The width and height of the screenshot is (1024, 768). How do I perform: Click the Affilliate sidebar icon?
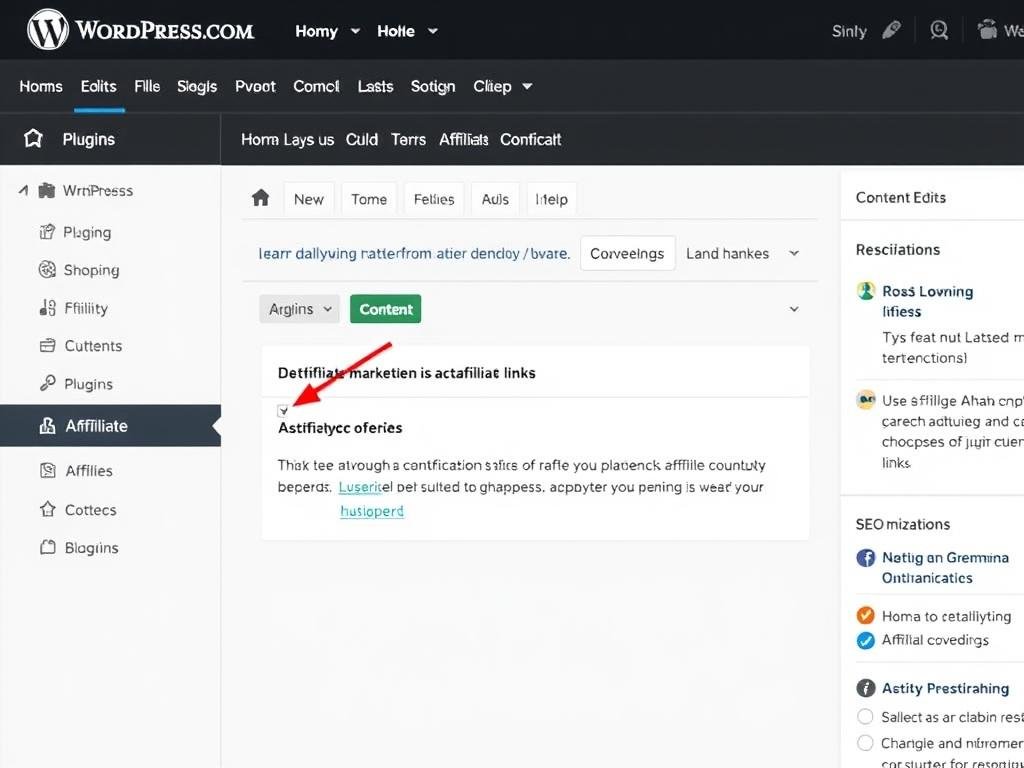pyautogui.click(x=46, y=426)
